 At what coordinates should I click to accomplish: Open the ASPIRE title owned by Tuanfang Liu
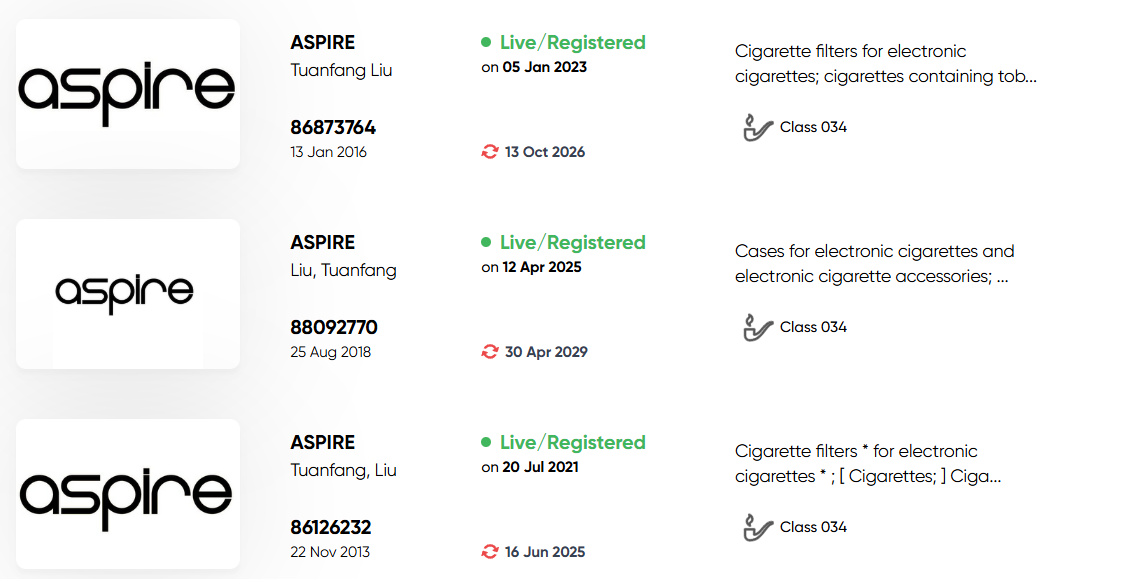point(322,43)
